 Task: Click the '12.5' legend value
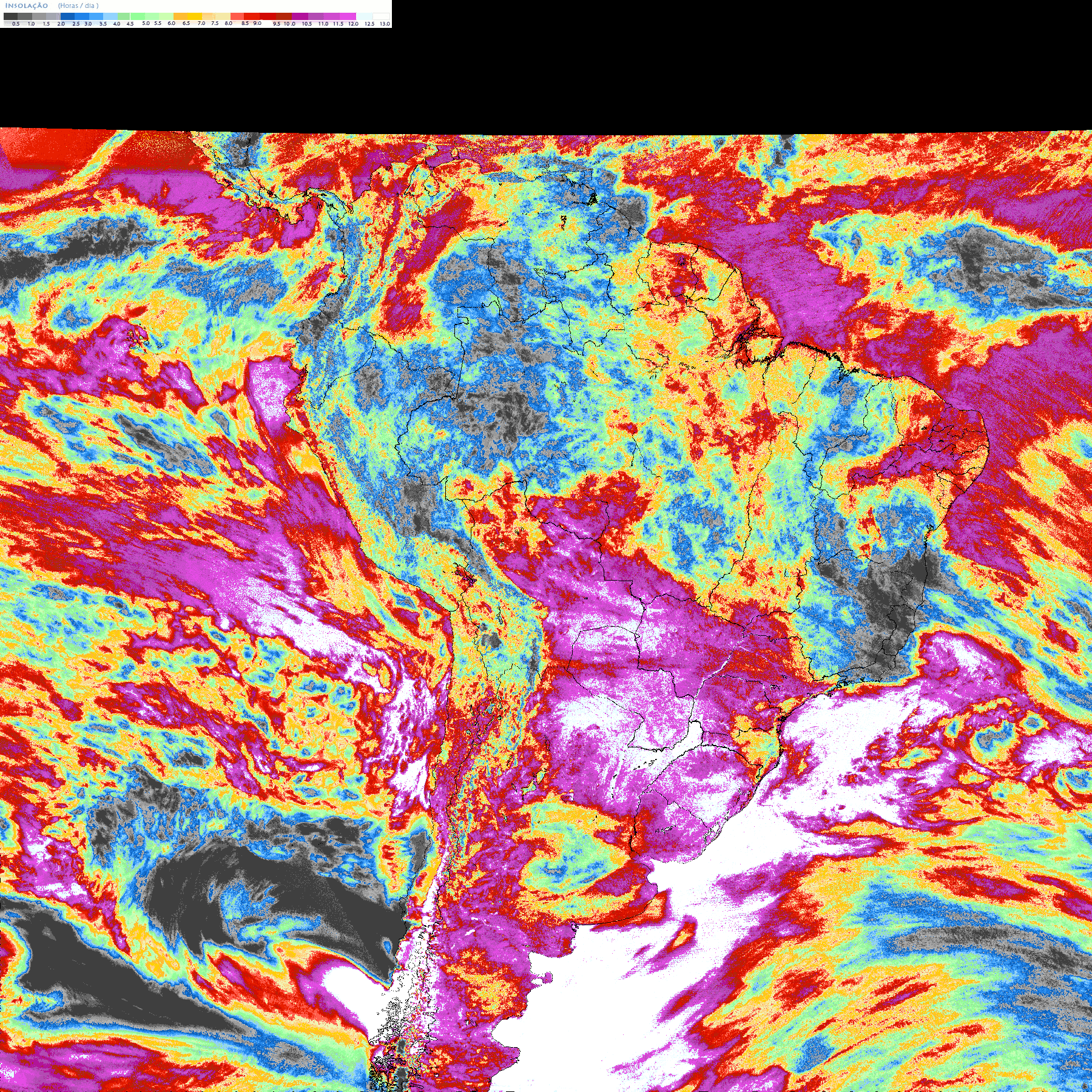point(369,24)
